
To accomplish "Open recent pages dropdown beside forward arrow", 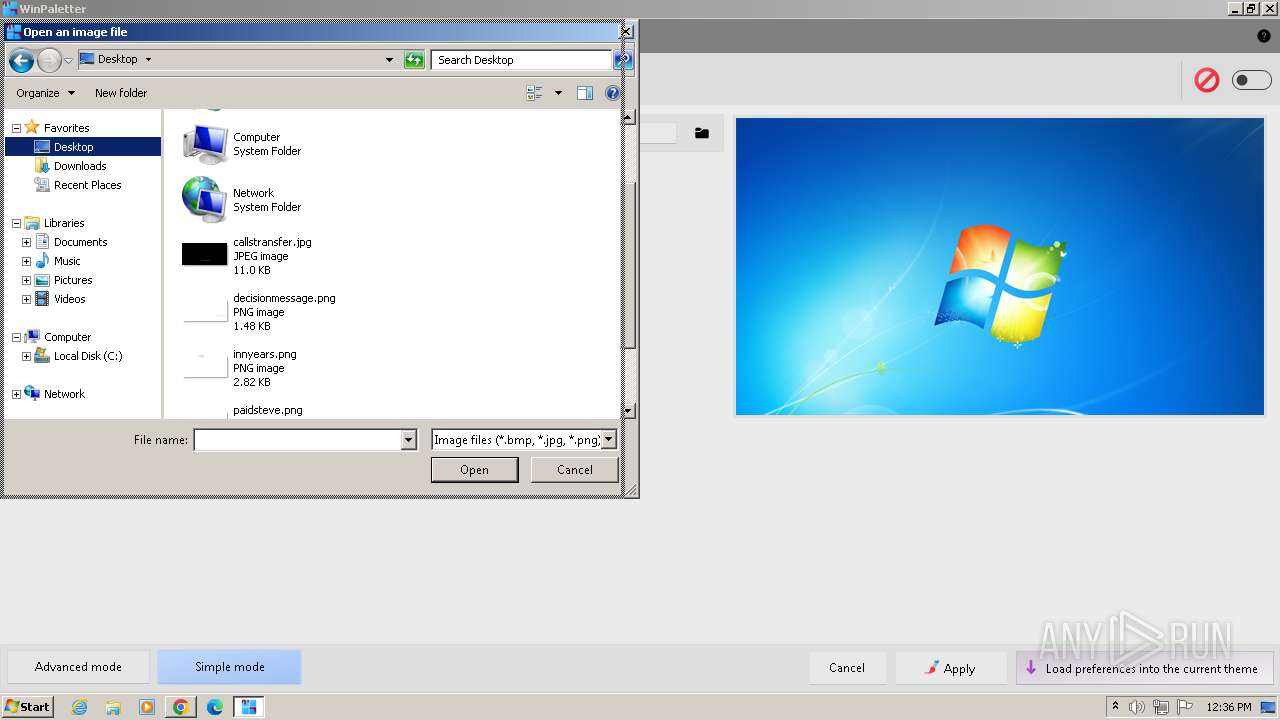I will tap(68, 61).
